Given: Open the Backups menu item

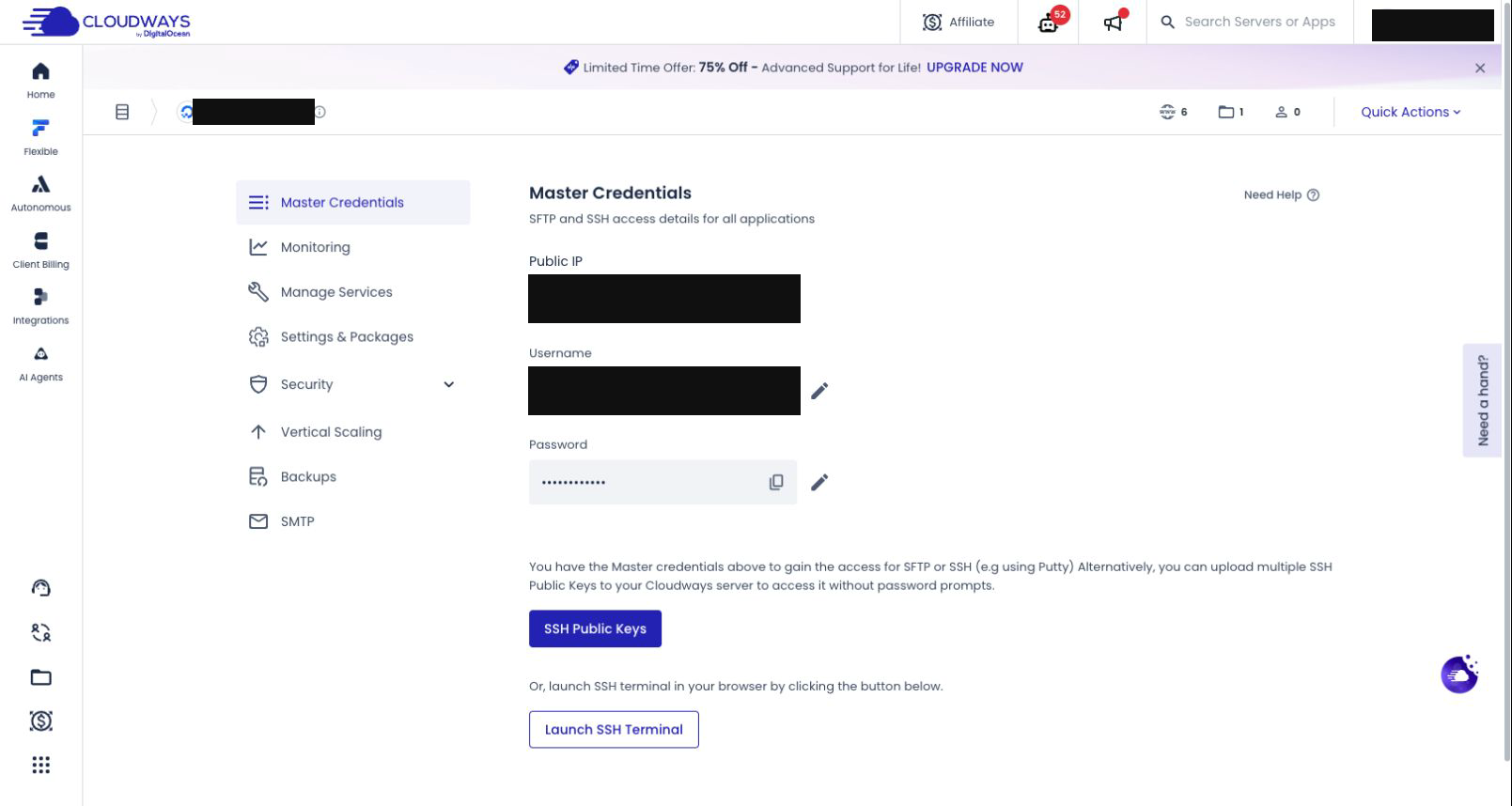Looking at the screenshot, I should pyautogui.click(x=352, y=476).
